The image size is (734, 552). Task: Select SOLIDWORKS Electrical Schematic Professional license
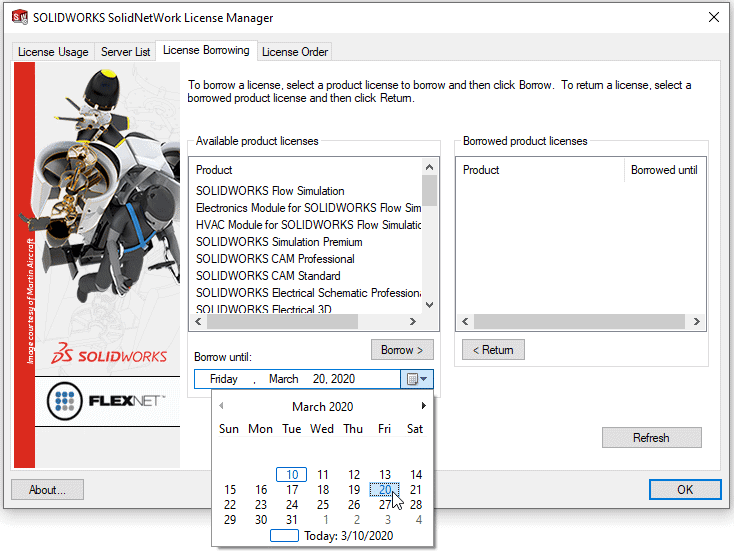click(x=308, y=293)
